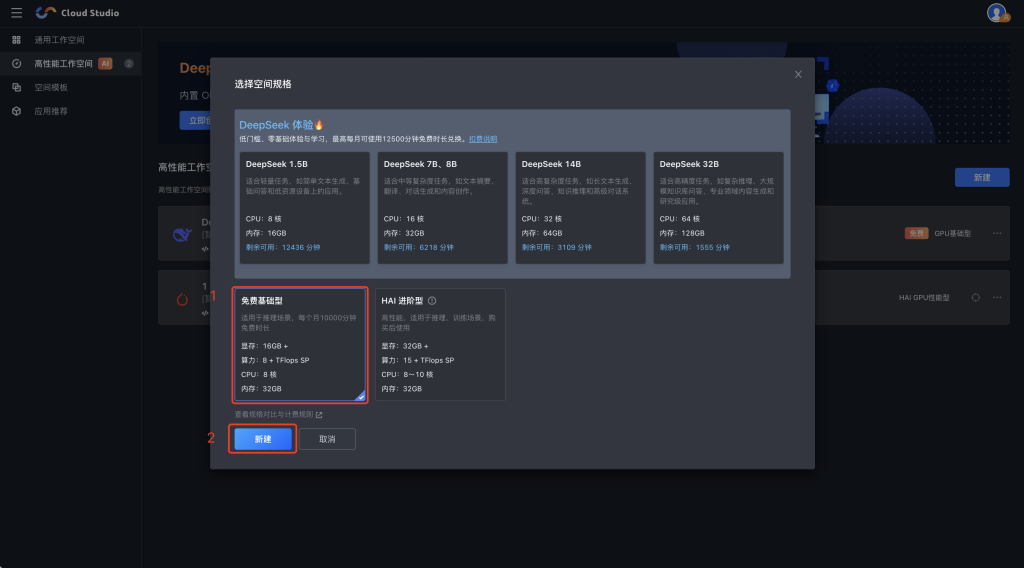Select the DeepSeek 32B spec card

point(718,208)
